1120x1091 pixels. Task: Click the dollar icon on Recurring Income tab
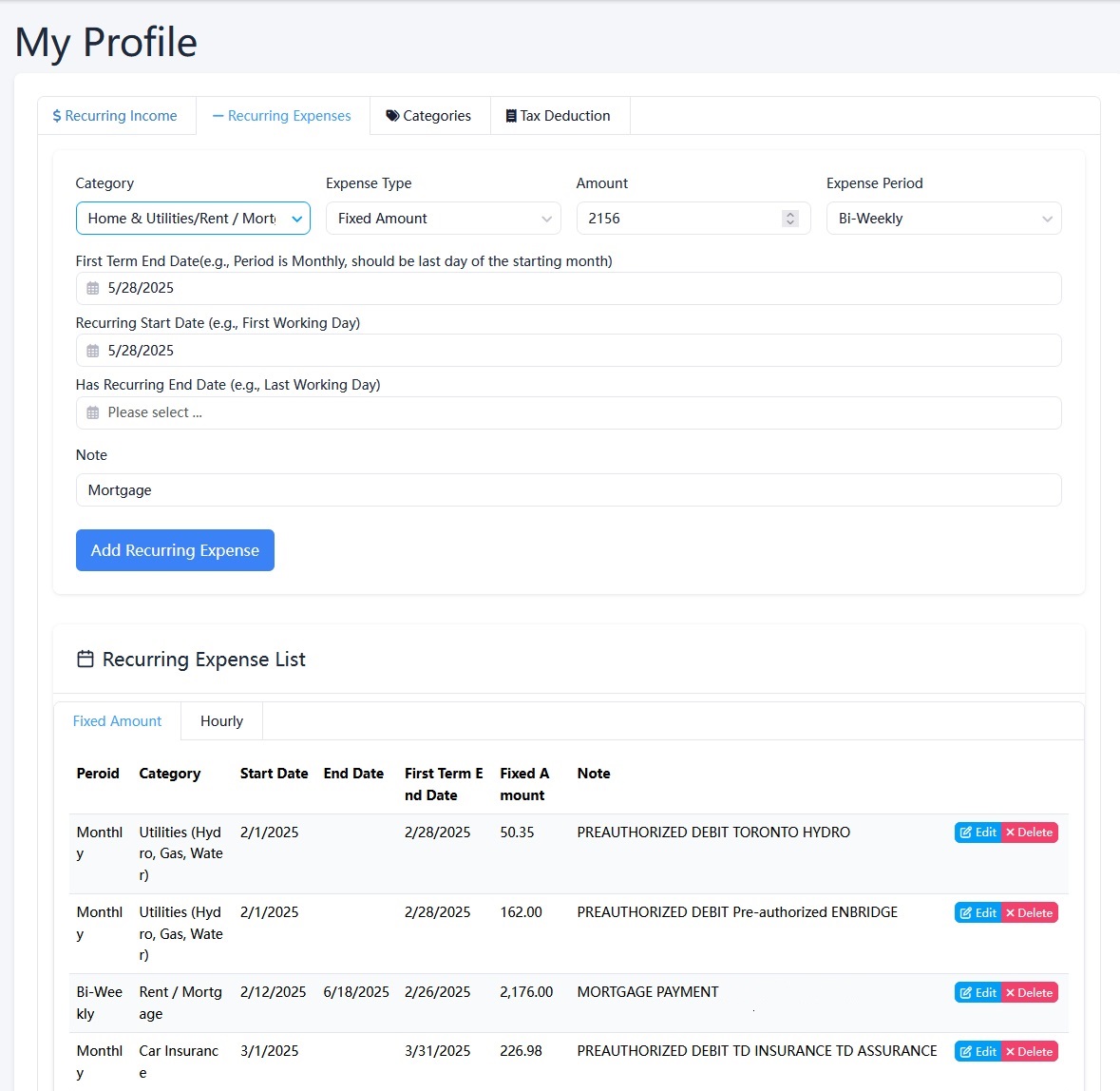coord(55,115)
